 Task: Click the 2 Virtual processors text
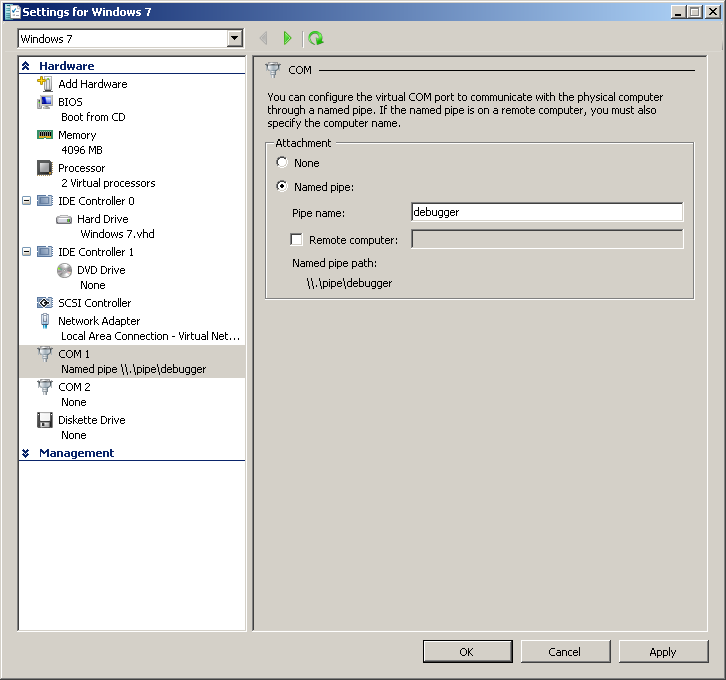tap(108, 183)
